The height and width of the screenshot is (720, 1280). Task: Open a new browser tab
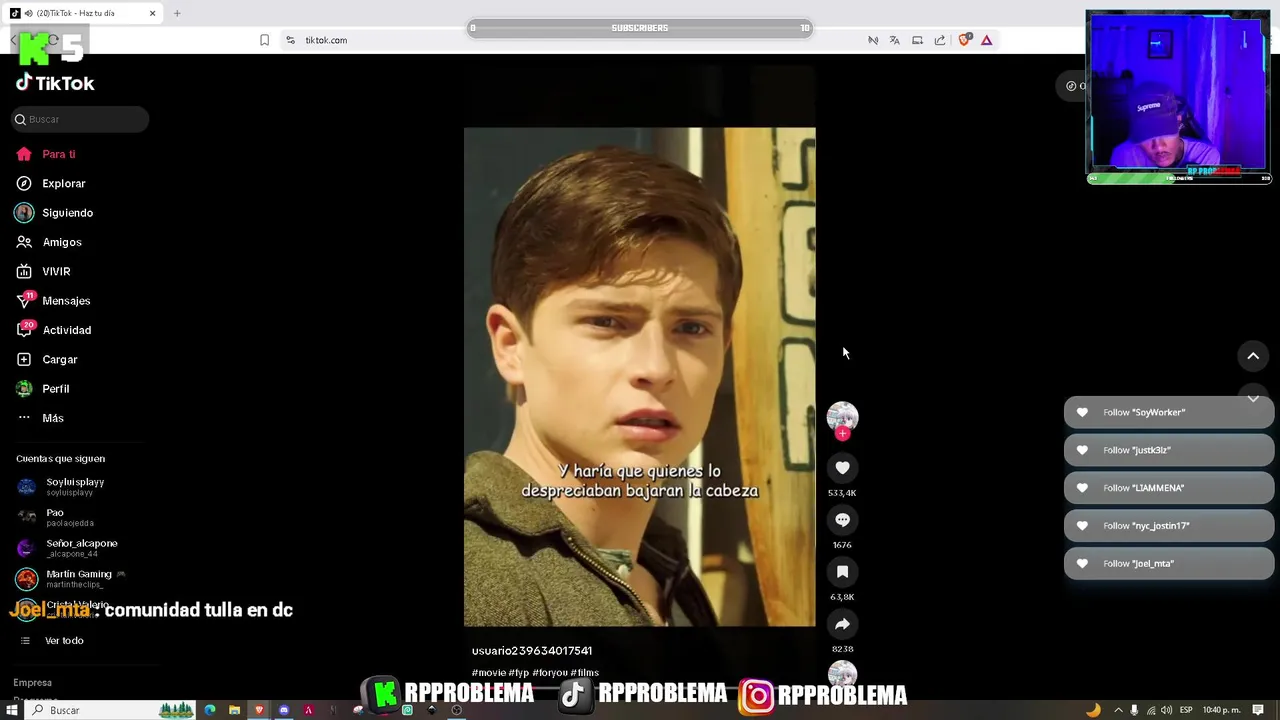coord(177,13)
